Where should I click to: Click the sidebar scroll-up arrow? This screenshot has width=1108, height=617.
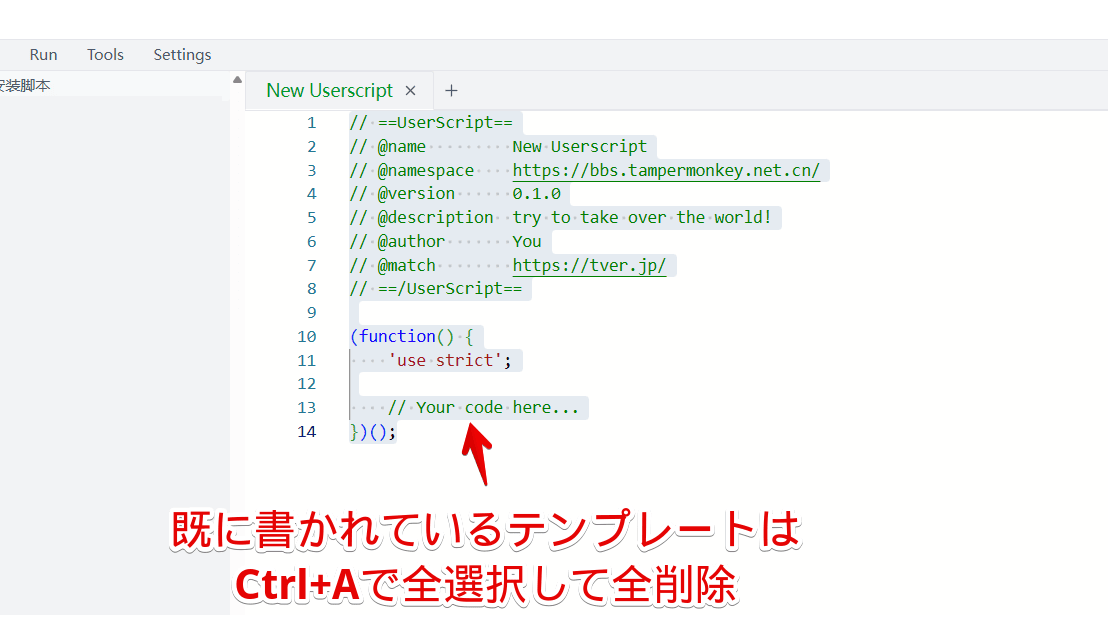click(x=237, y=80)
